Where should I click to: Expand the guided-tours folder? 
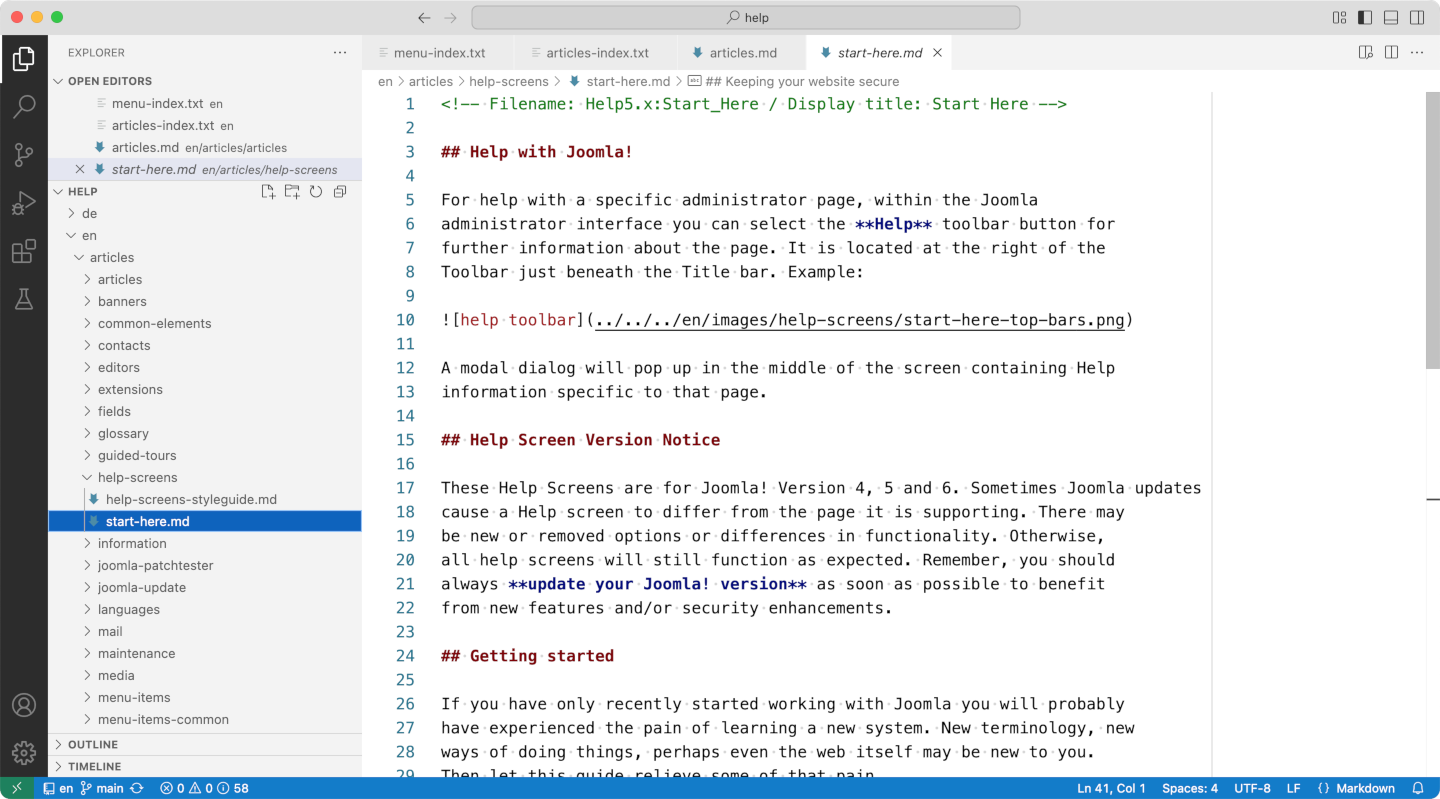click(x=205, y=455)
